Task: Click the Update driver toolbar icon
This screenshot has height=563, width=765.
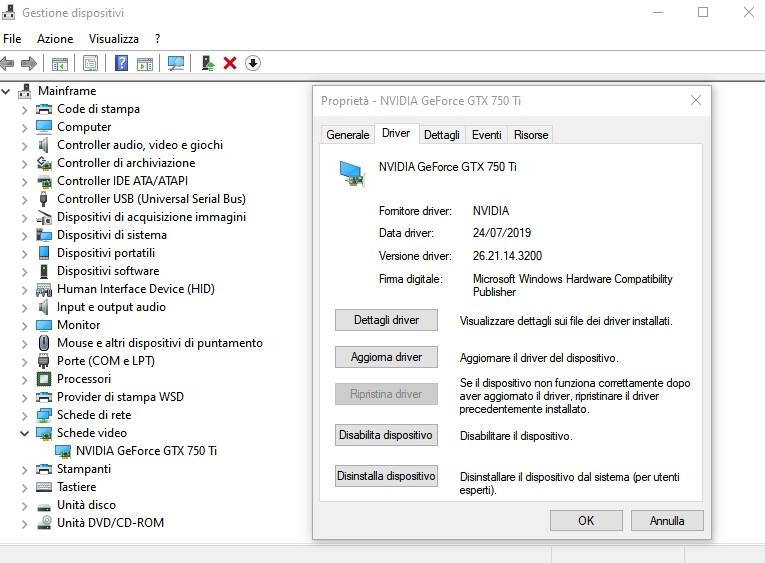Action: click(208, 63)
